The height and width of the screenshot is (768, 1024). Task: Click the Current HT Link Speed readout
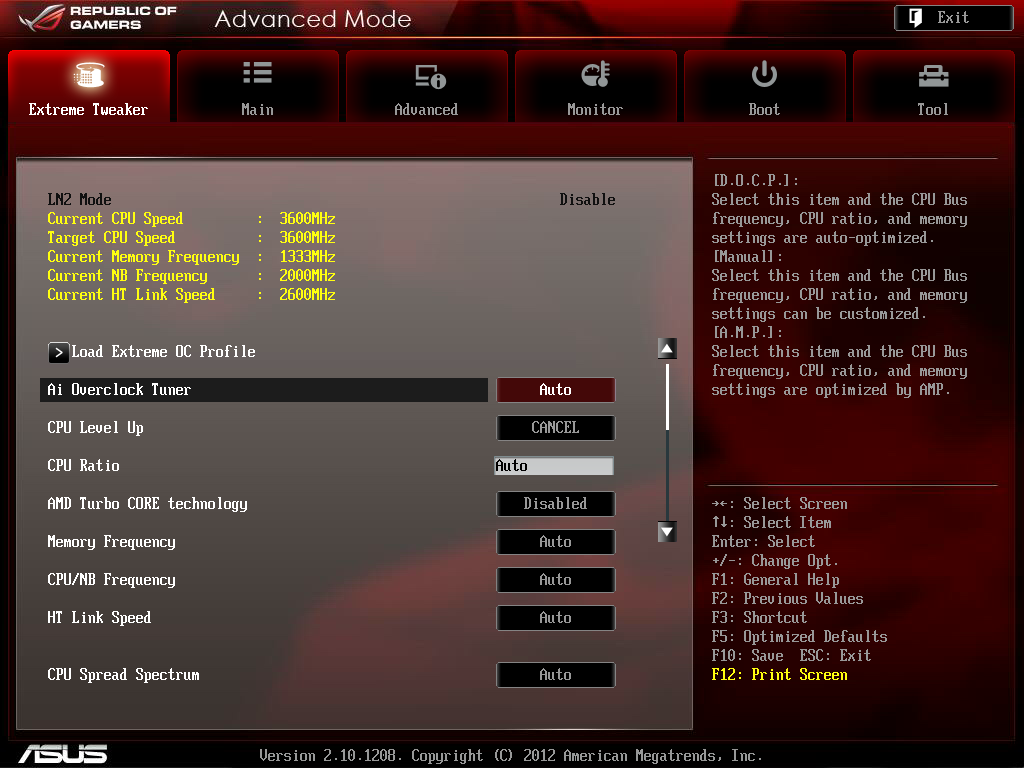(x=191, y=295)
